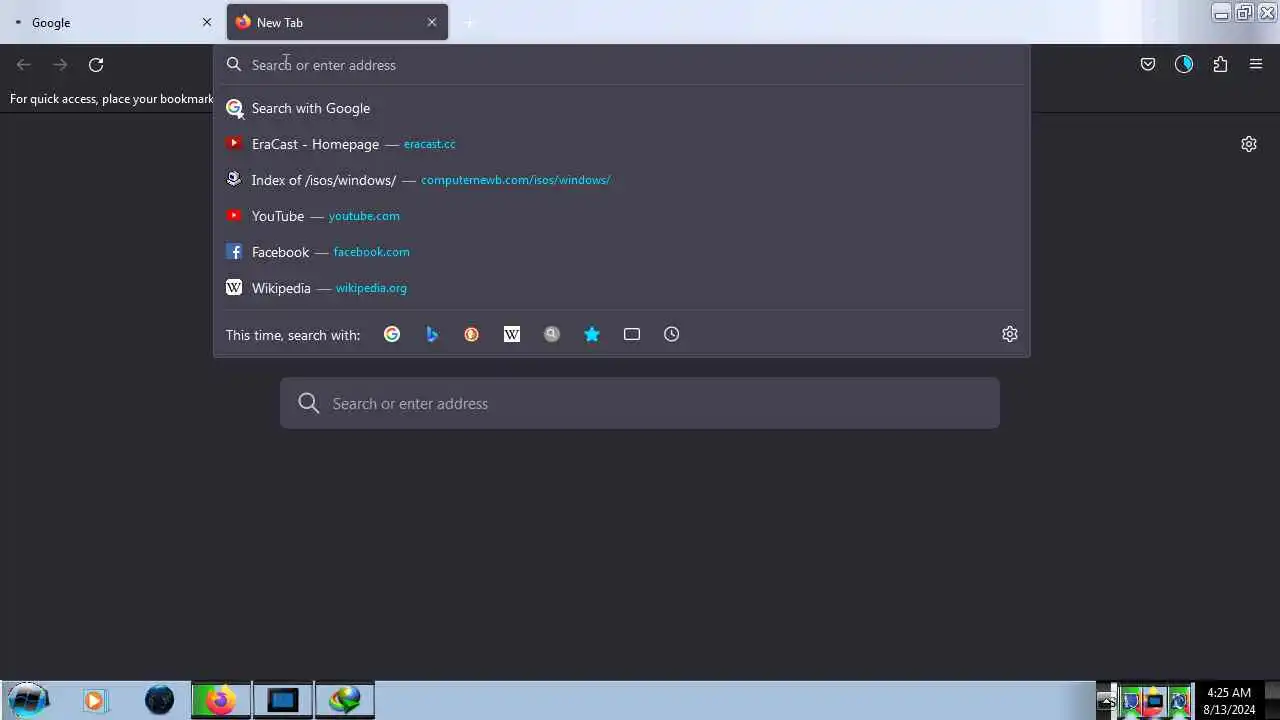Open the Windows Start button
The image size is (1280, 720).
click(x=27, y=700)
